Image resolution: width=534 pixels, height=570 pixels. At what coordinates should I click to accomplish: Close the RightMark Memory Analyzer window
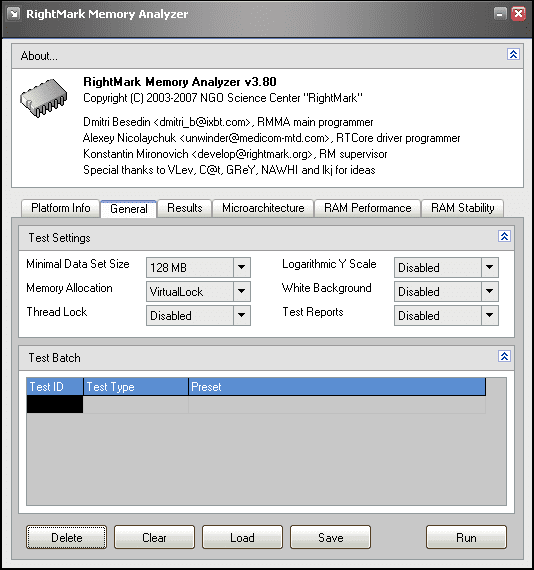[x=518, y=14]
